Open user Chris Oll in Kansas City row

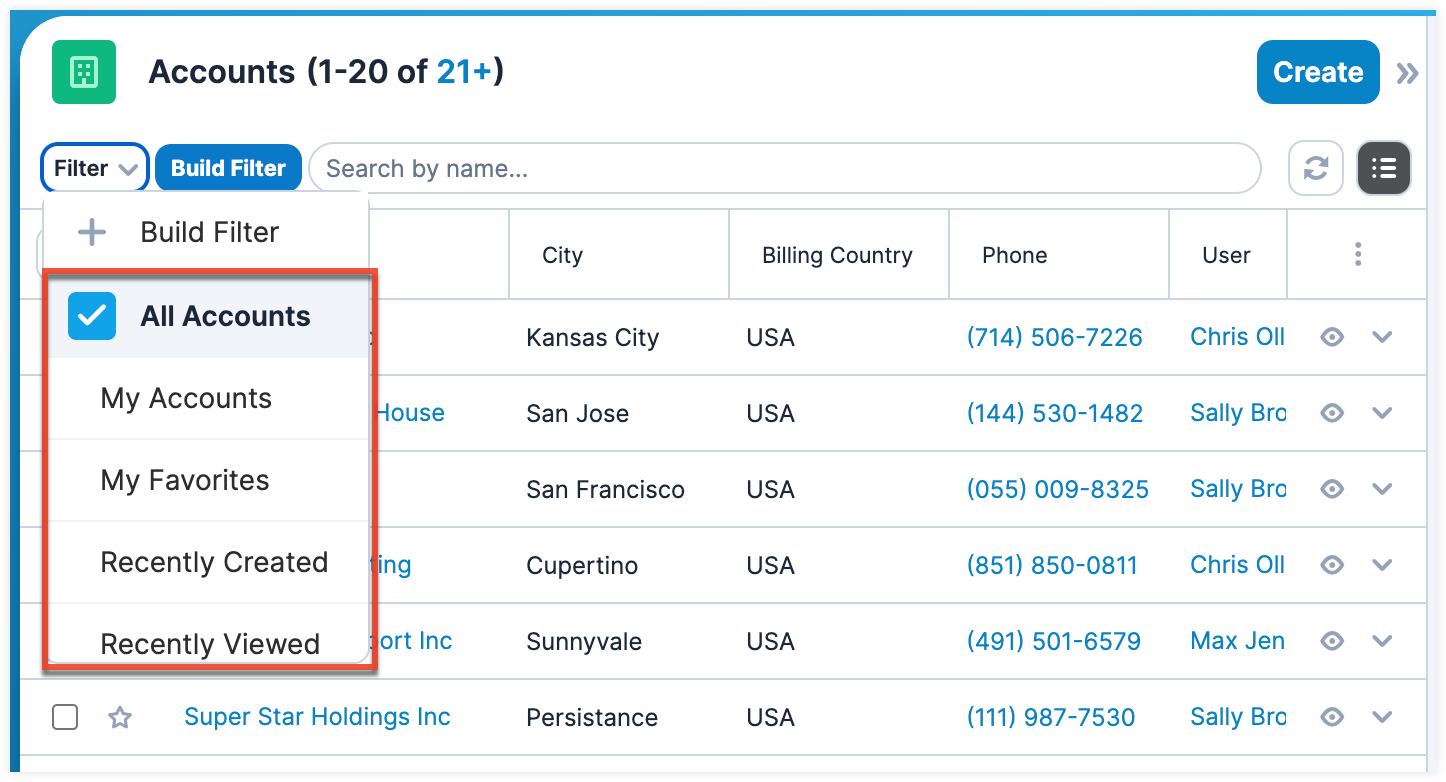click(1237, 337)
